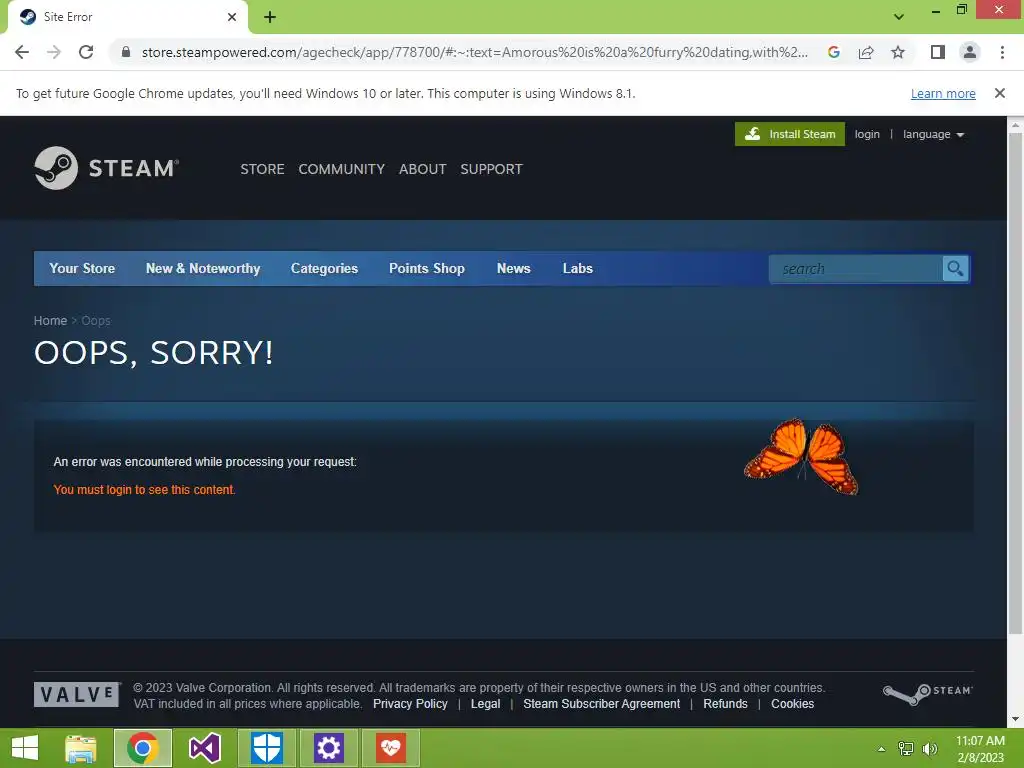1024x768 pixels.
Task: Launch Visual Studio from the taskbar
Action: click(x=204, y=748)
